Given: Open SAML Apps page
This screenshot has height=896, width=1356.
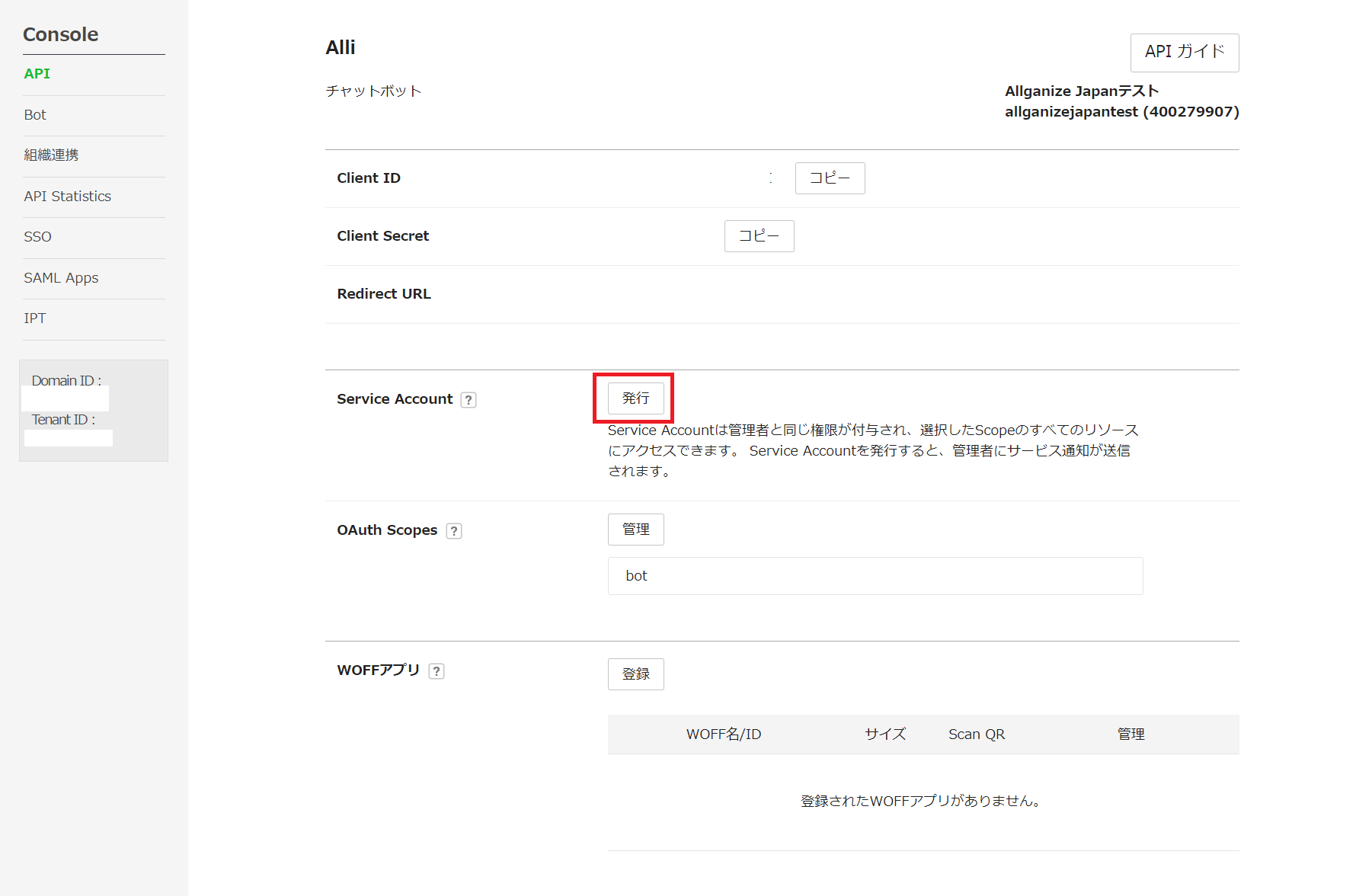Looking at the screenshot, I should coord(61,278).
